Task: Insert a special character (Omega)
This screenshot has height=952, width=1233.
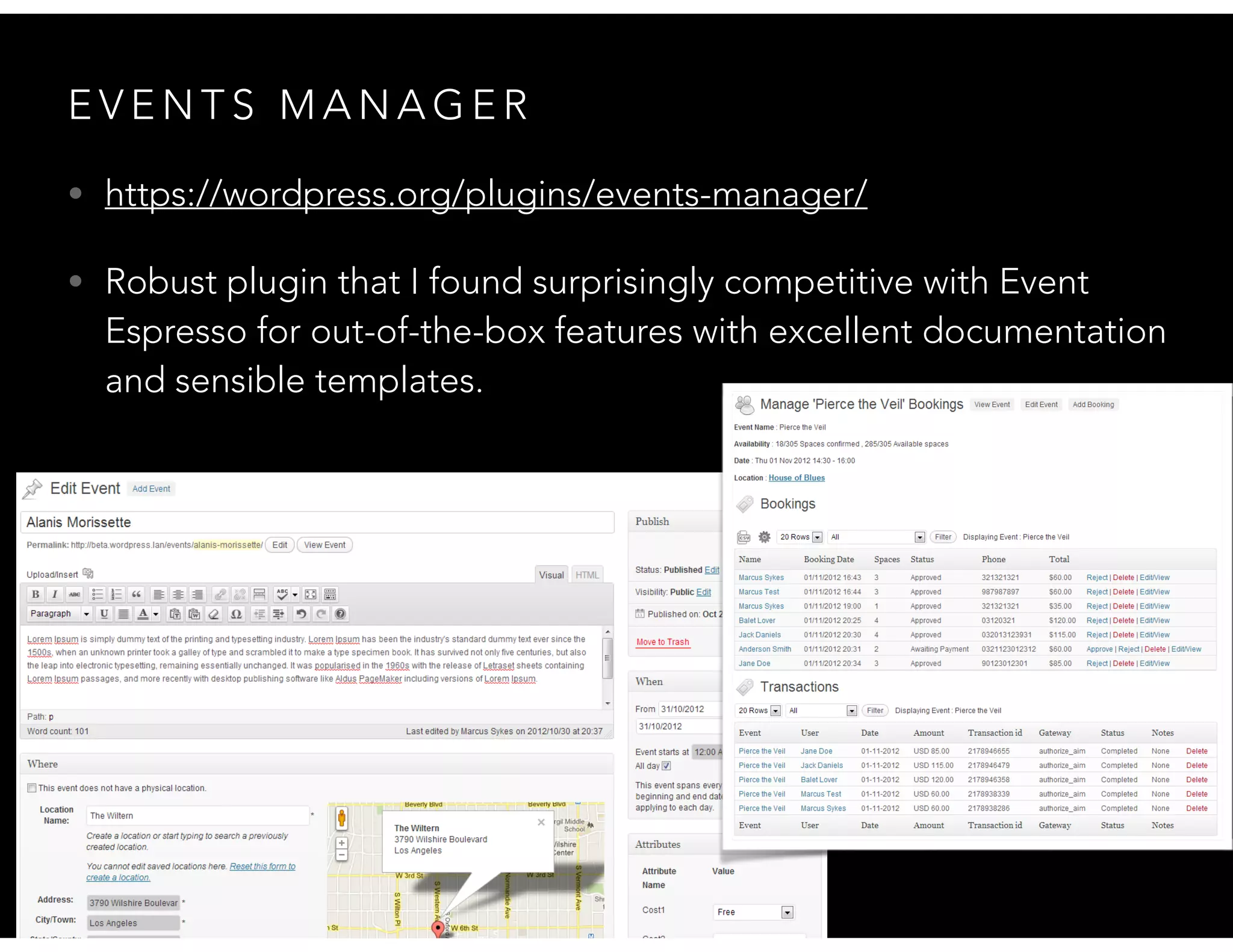Action: pyautogui.click(x=236, y=614)
